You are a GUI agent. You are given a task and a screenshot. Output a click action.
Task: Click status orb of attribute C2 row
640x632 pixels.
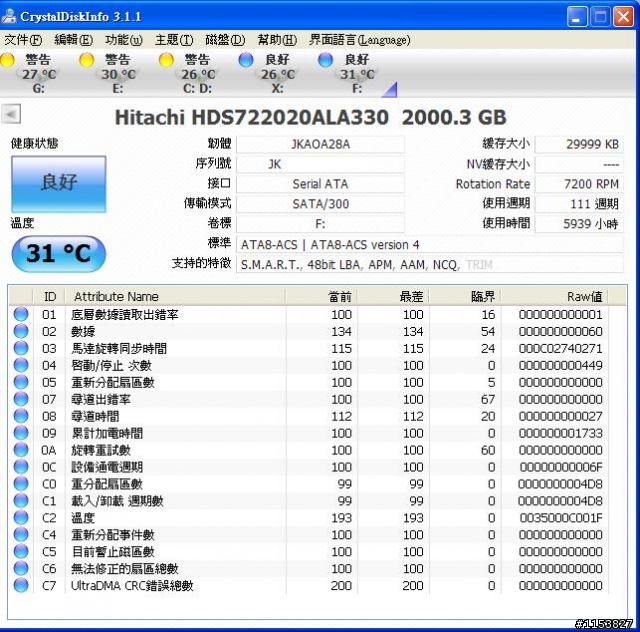[21, 518]
